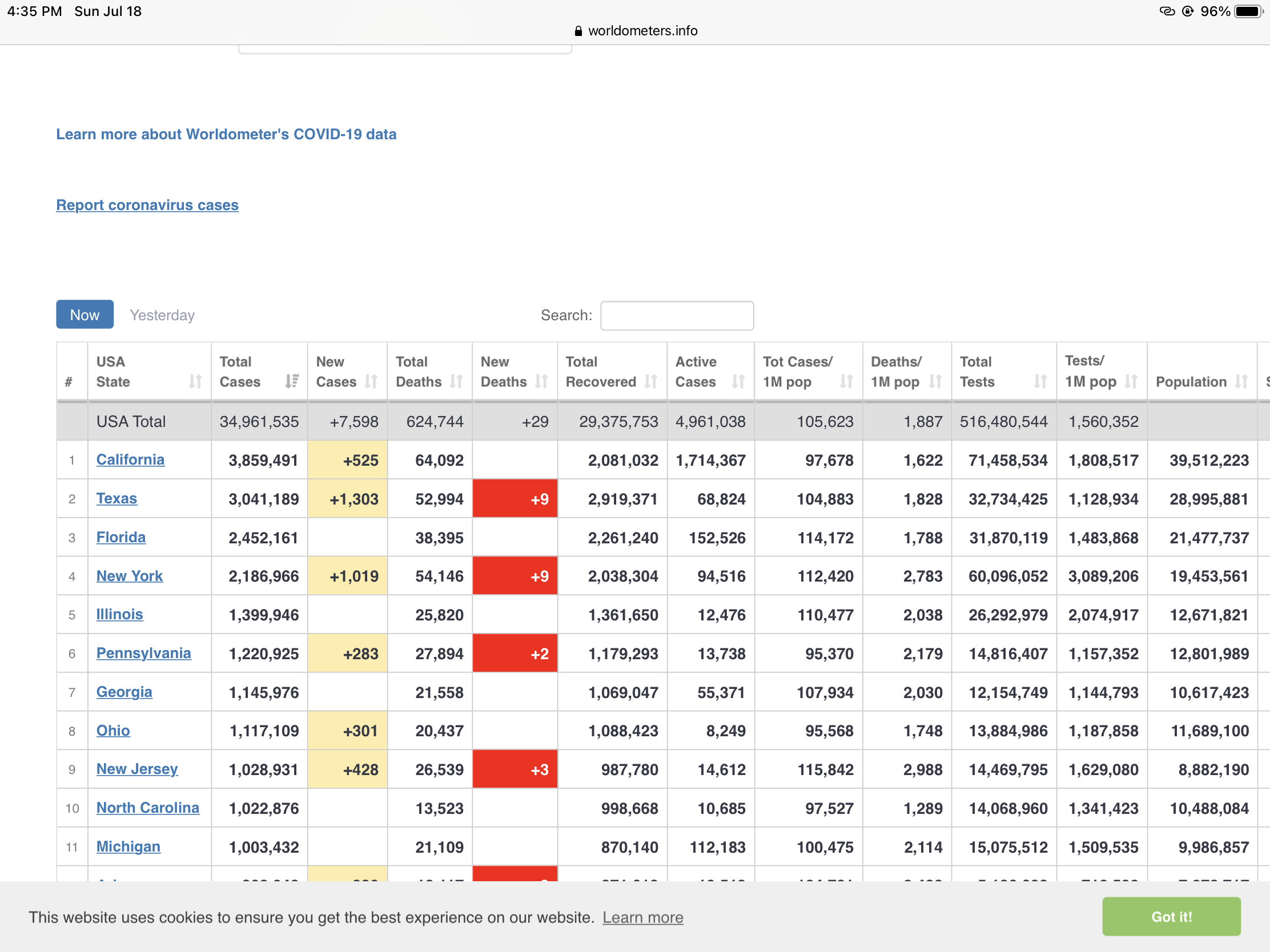Open the Pennsylvania state link
This screenshot has width=1270, height=952.
pos(143,653)
